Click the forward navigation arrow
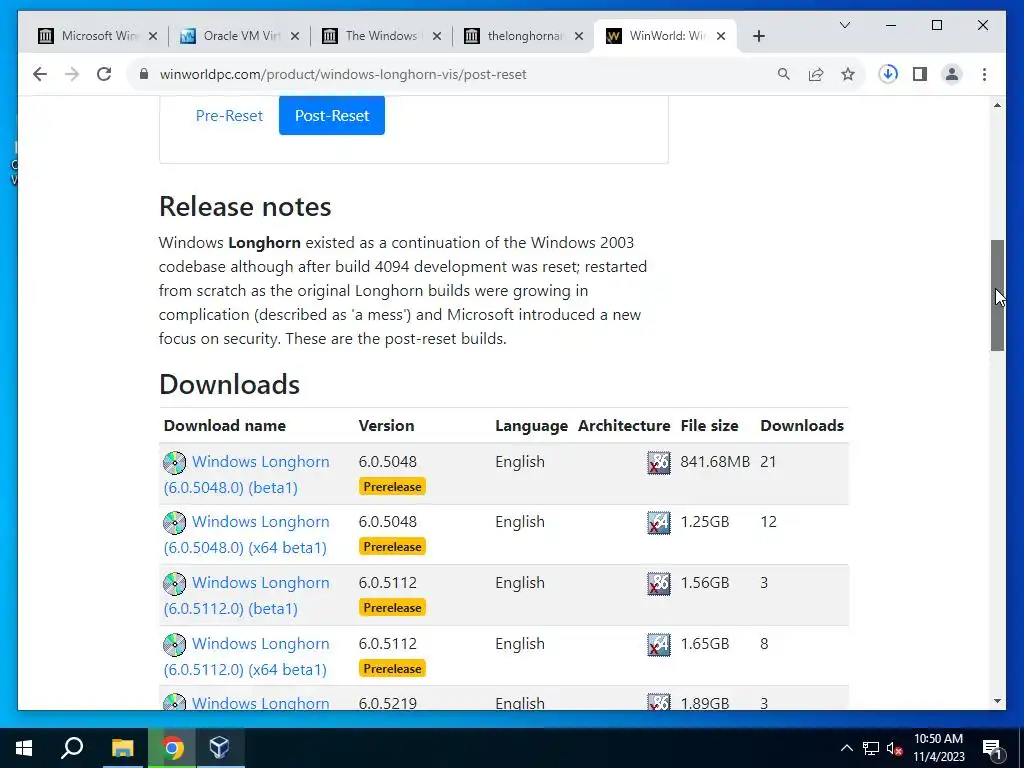This screenshot has height=768, width=1024. tap(72, 74)
